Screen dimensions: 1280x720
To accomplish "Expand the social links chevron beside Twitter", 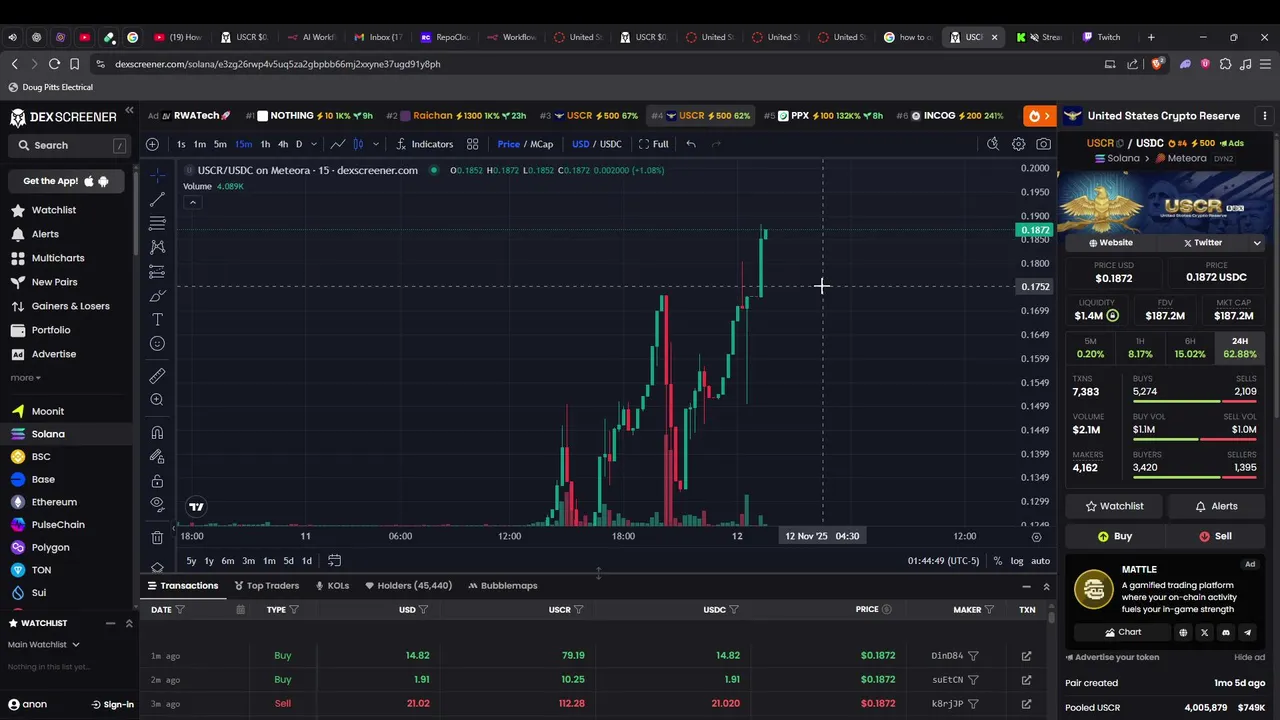I will pos(1257,242).
